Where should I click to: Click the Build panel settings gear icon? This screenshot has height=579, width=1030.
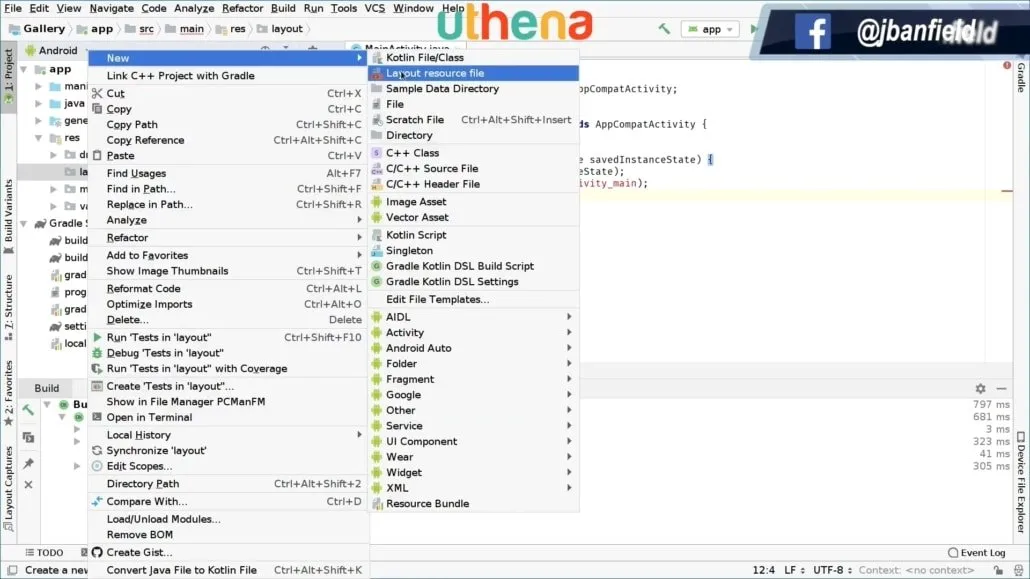[x=980, y=388]
